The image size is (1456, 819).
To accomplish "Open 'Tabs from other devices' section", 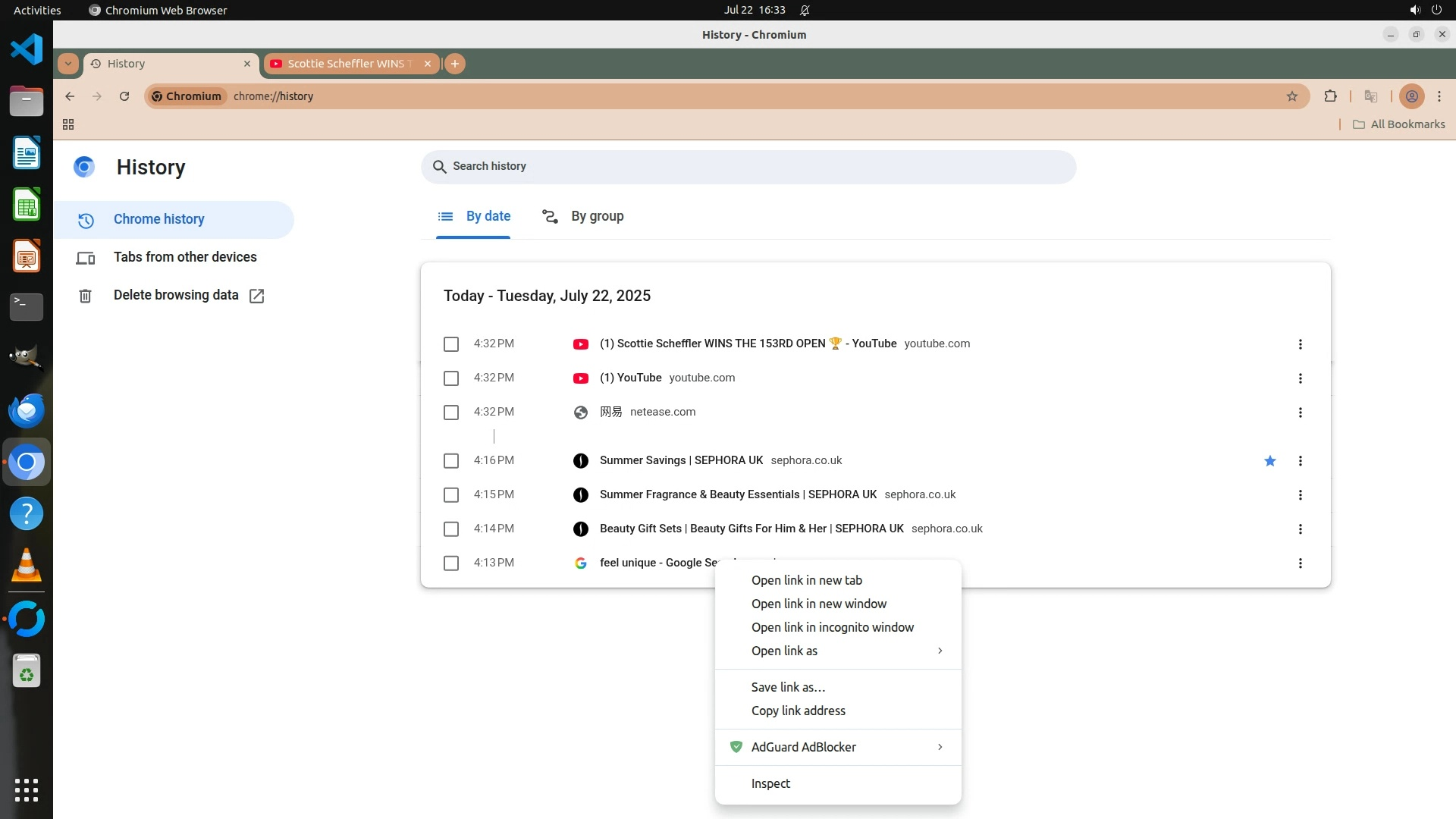I will coord(185,257).
